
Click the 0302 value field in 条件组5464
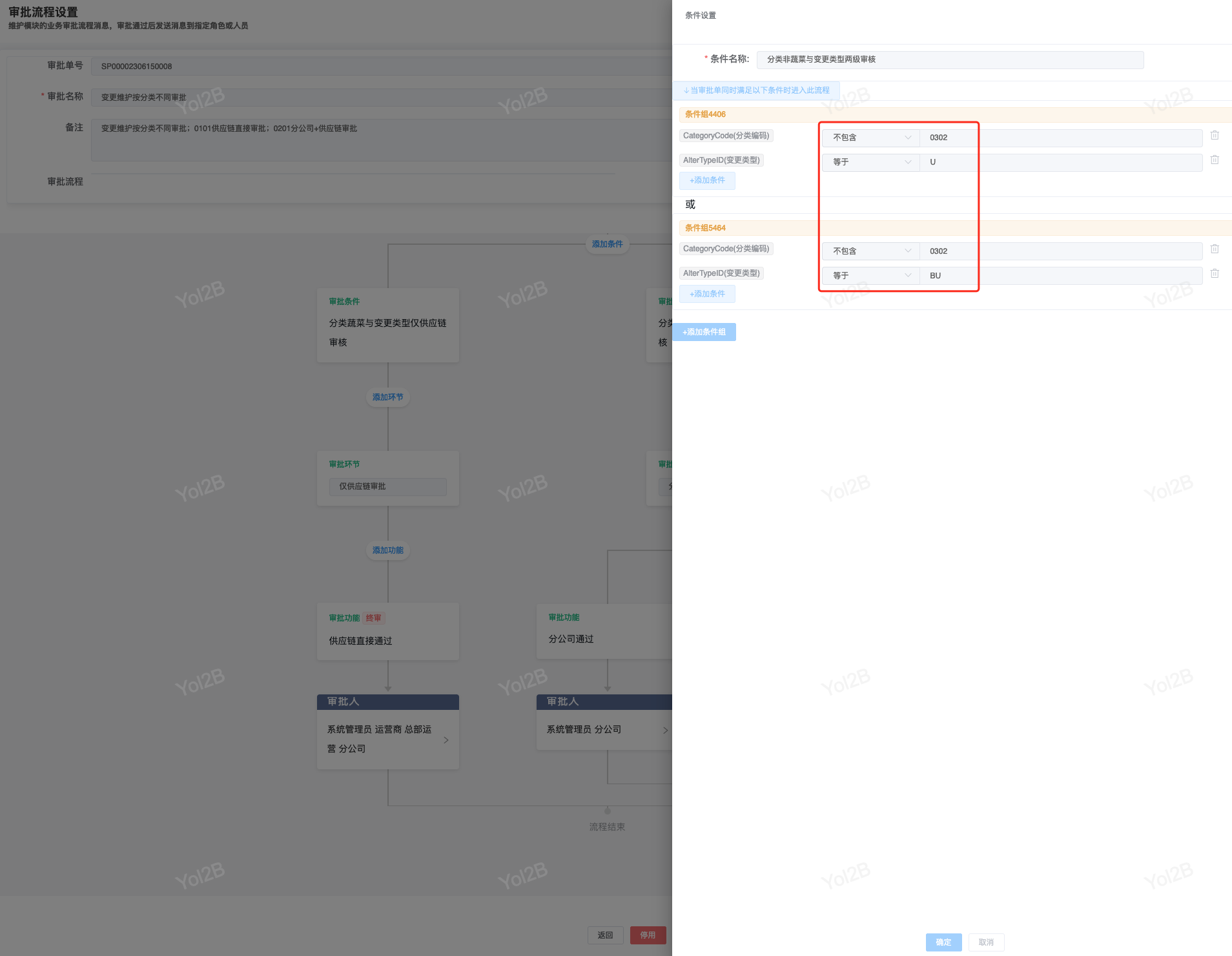[1061, 251]
